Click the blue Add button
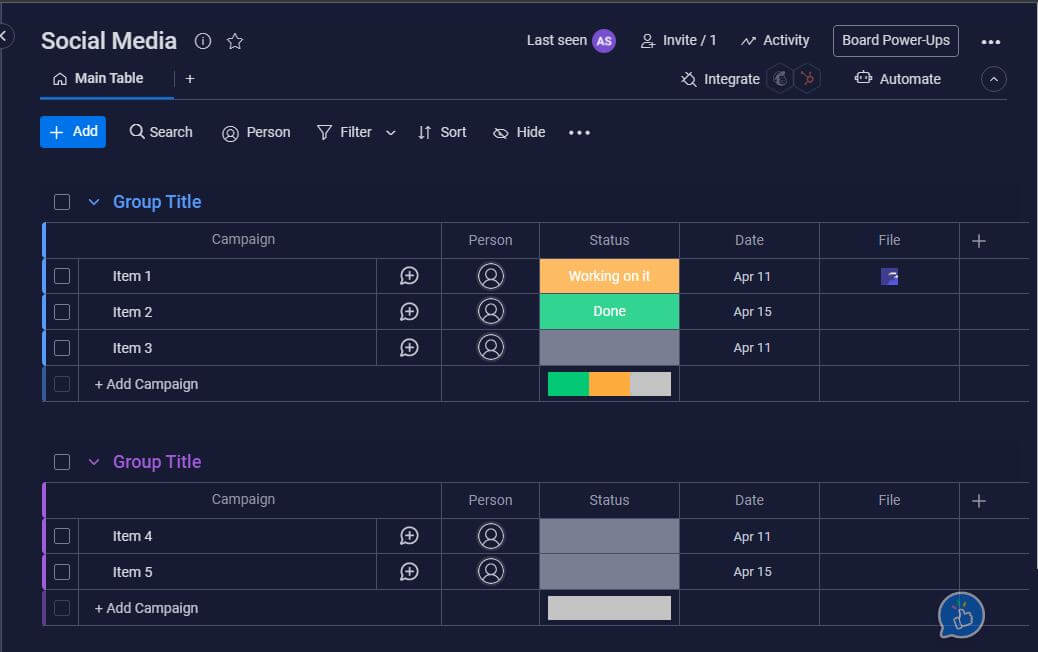The height and width of the screenshot is (652, 1038). coord(73,132)
